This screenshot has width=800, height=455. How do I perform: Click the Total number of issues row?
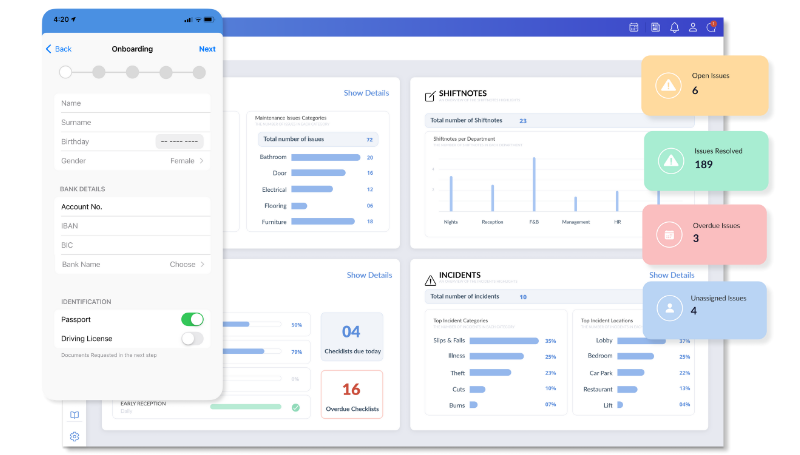318,139
